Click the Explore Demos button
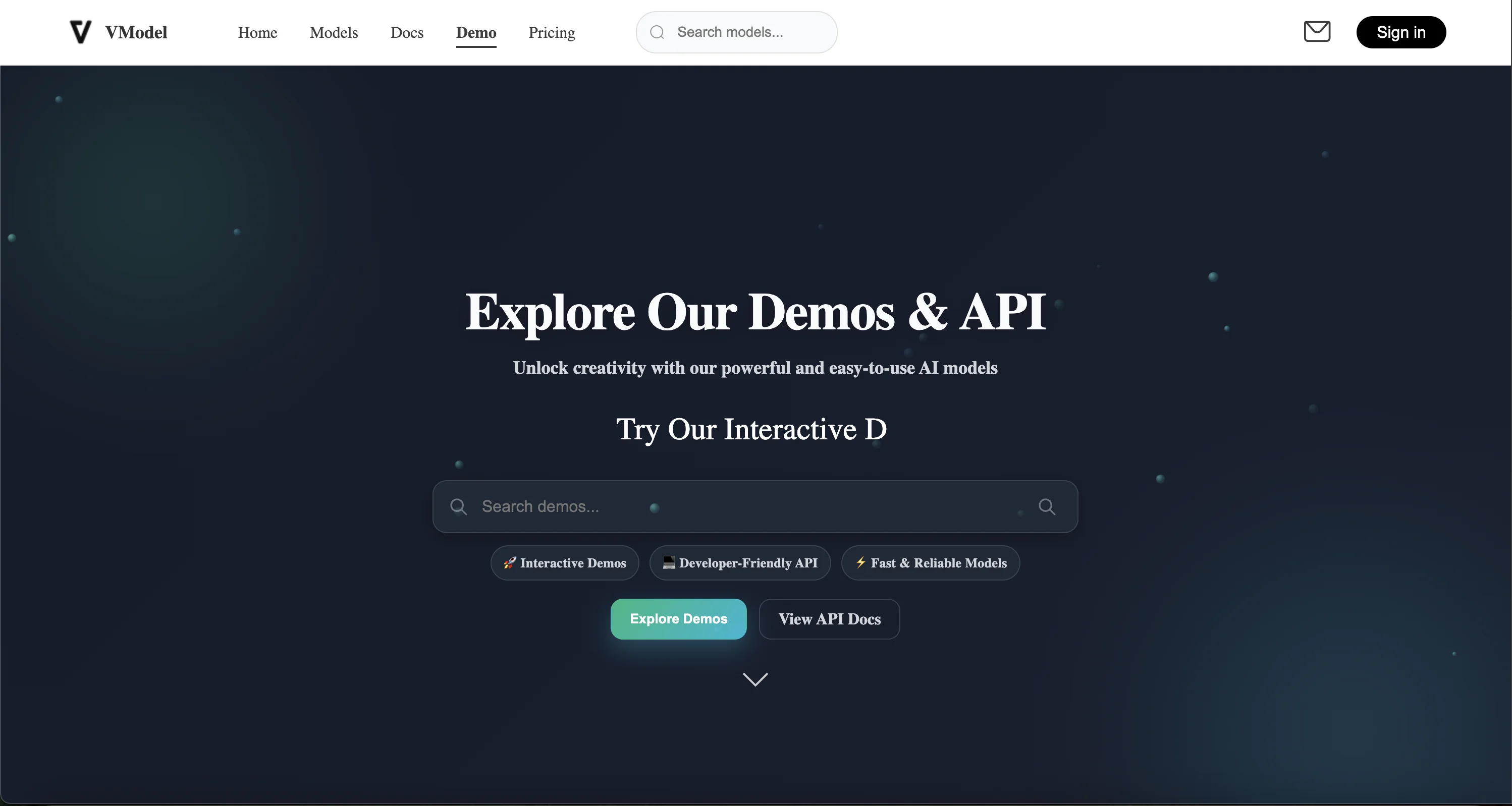This screenshot has height=806, width=1512. [678, 619]
